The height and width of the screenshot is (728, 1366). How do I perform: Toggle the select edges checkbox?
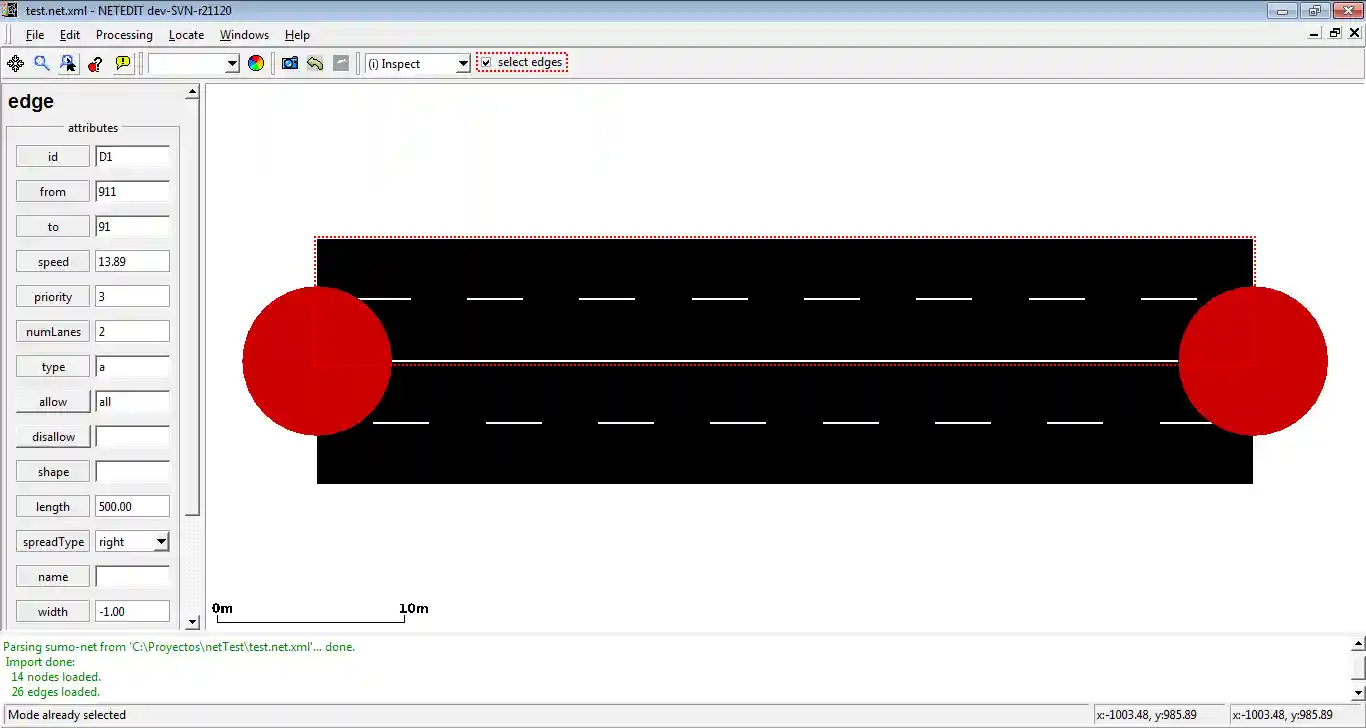[x=486, y=63]
